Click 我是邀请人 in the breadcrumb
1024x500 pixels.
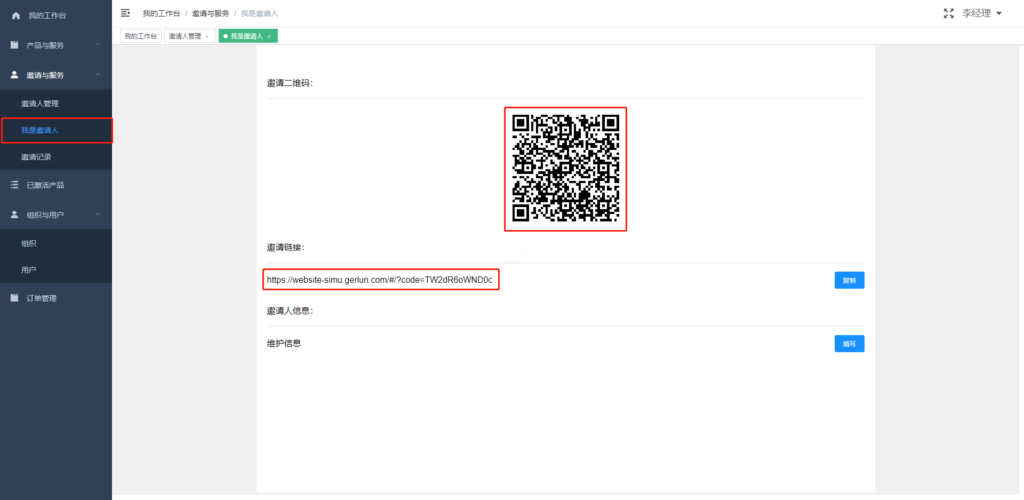[x=259, y=13]
